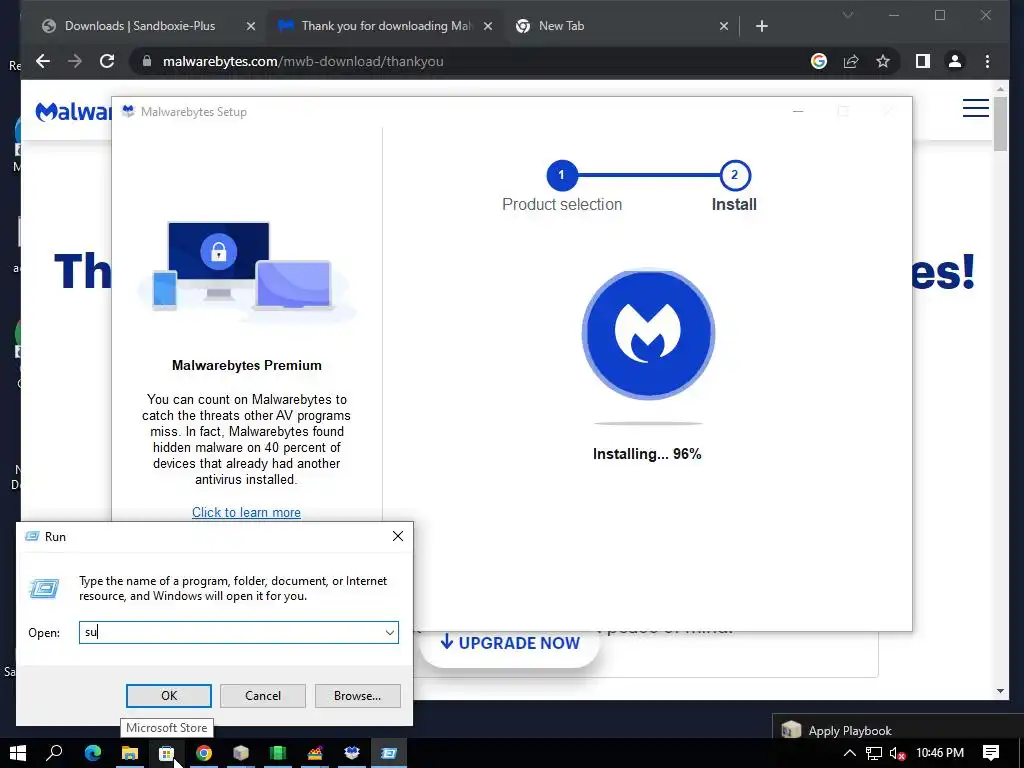Click Browse... in the Run dialog
The image size is (1024, 768).
pyautogui.click(x=357, y=696)
